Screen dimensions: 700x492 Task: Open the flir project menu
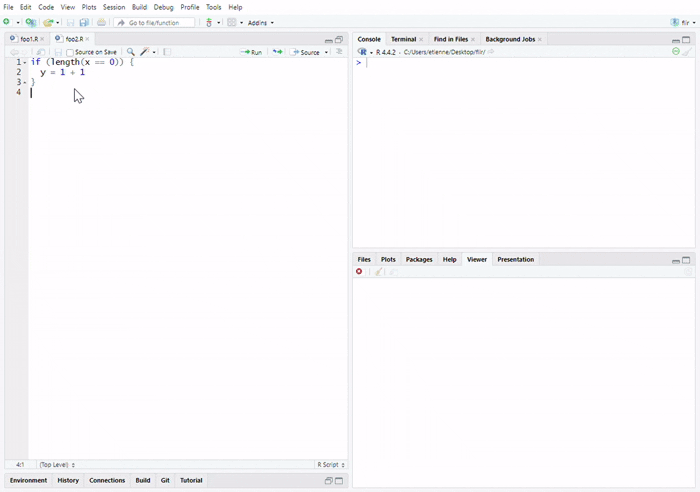tap(683, 22)
